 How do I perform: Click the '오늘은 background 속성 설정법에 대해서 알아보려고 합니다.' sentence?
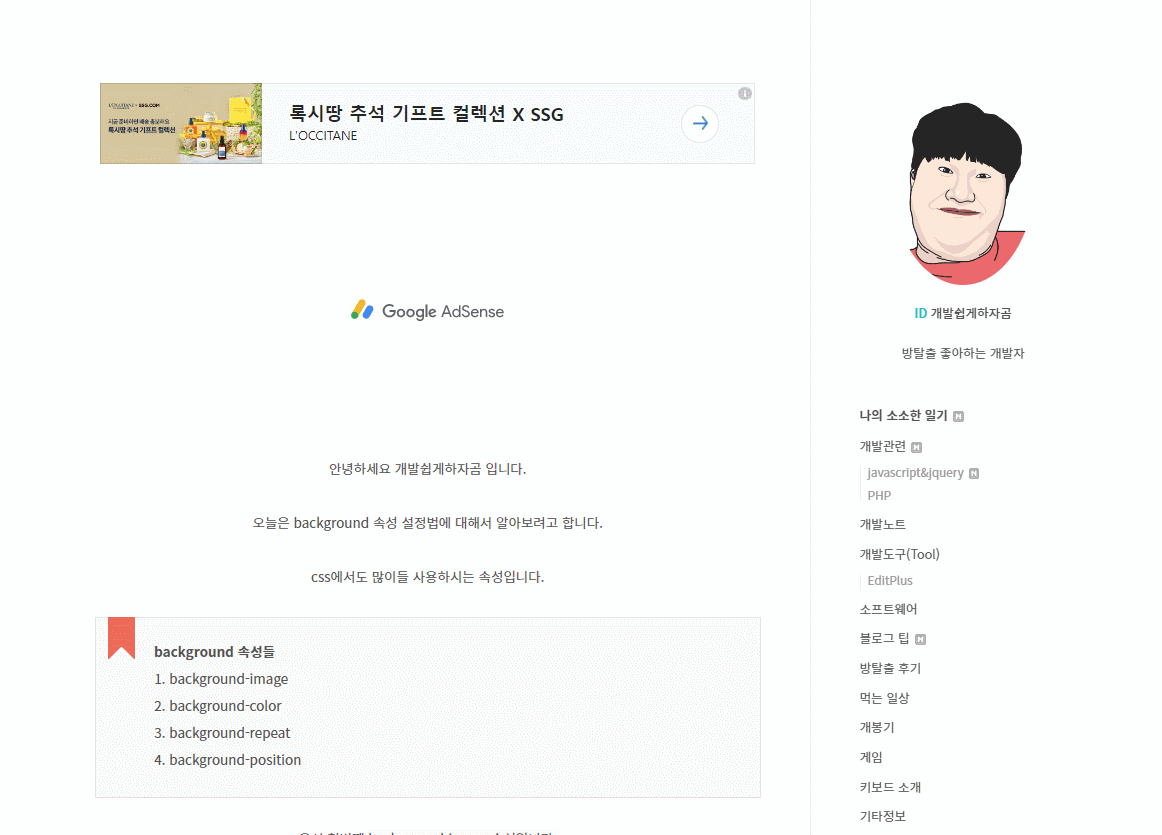tap(428, 523)
